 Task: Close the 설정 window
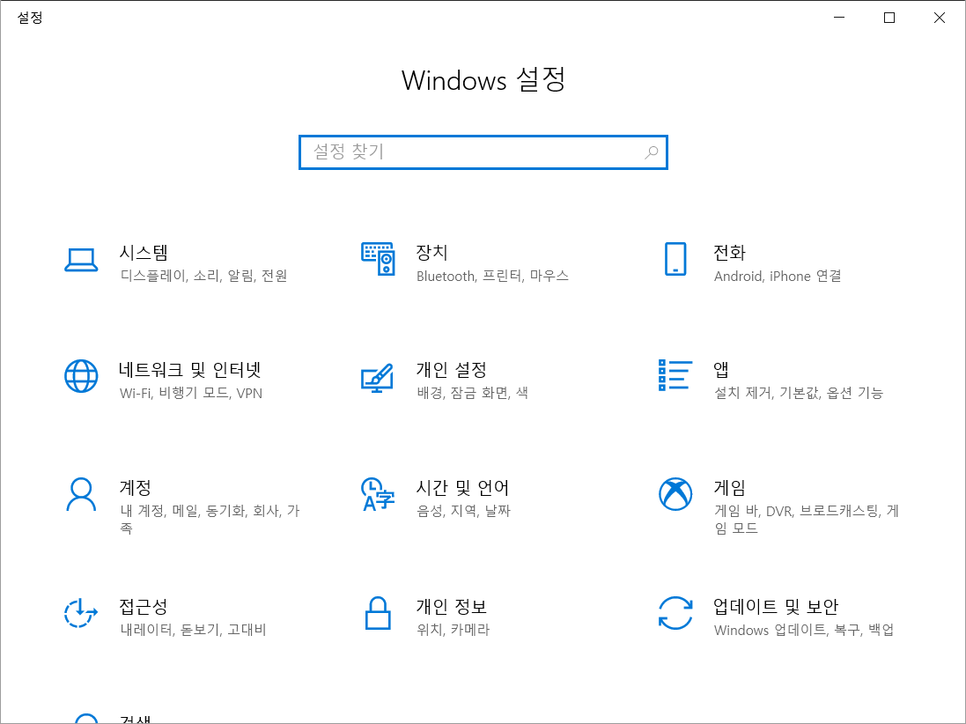939,17
